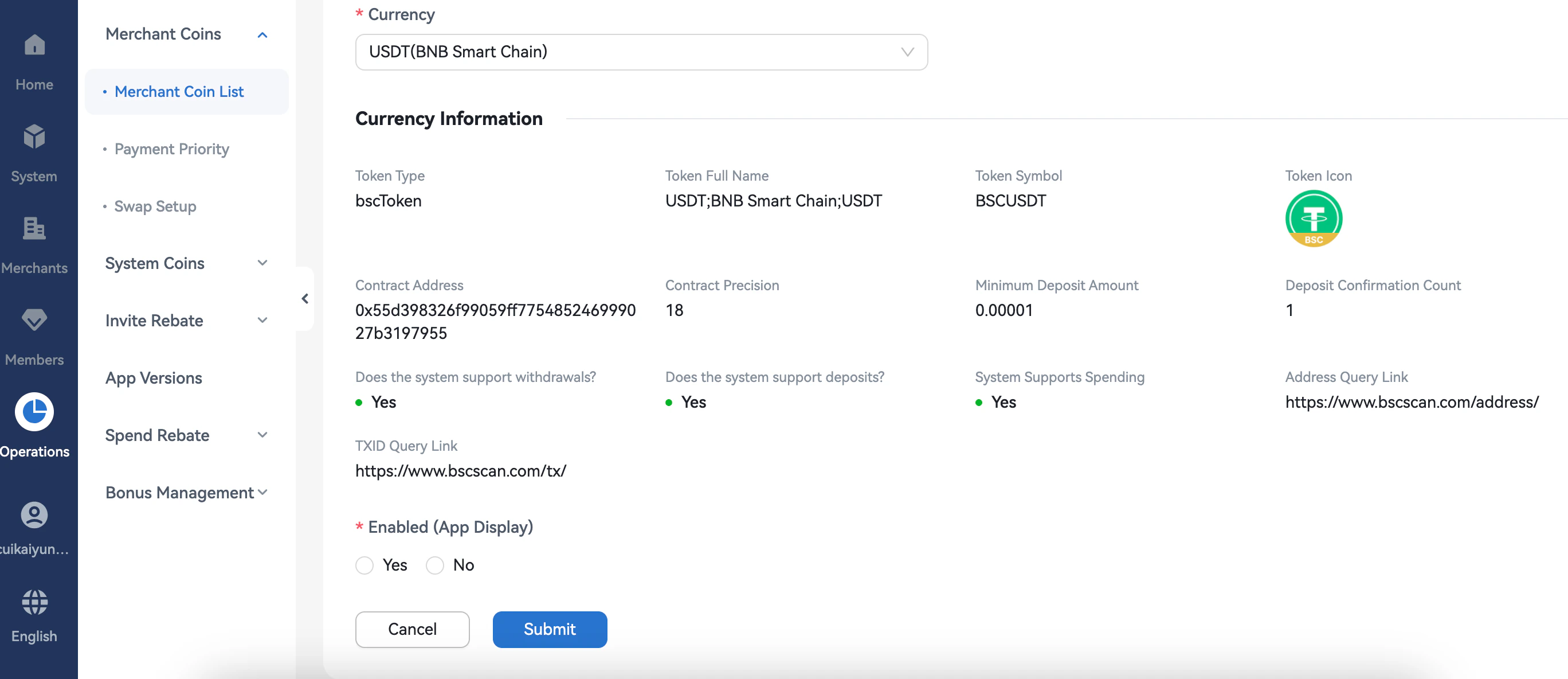Click the BSC USDT token icon
Screen dimensions: 1568x679
click(1314, 218)
